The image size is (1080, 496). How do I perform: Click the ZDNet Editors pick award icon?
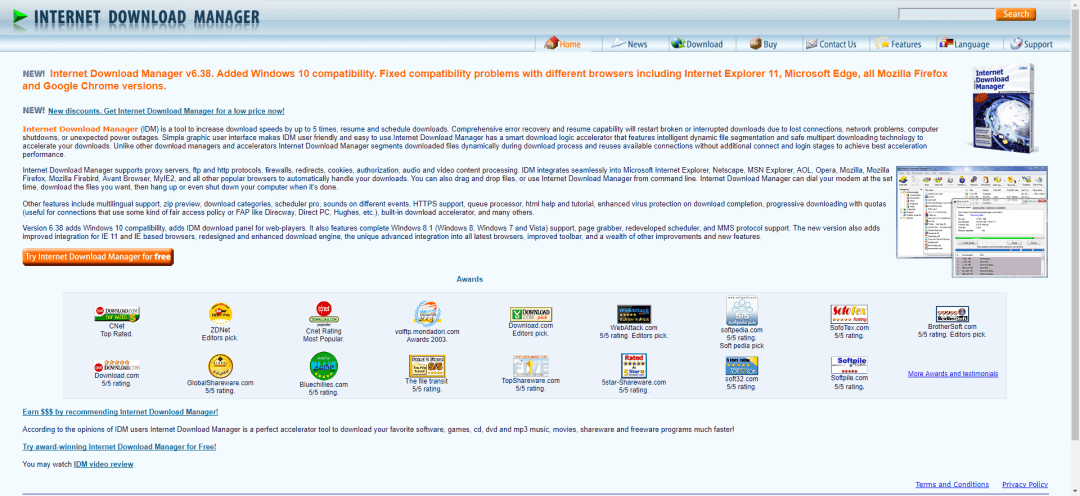(x=220, y=313)
